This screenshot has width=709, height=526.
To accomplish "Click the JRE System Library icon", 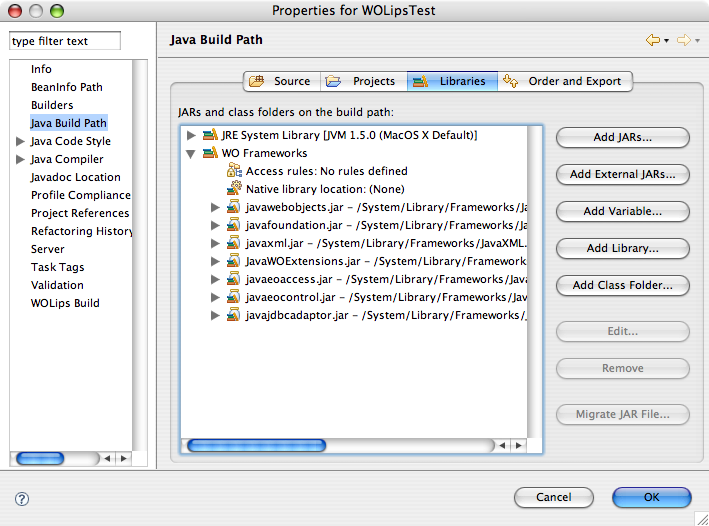I will (210, 135).
